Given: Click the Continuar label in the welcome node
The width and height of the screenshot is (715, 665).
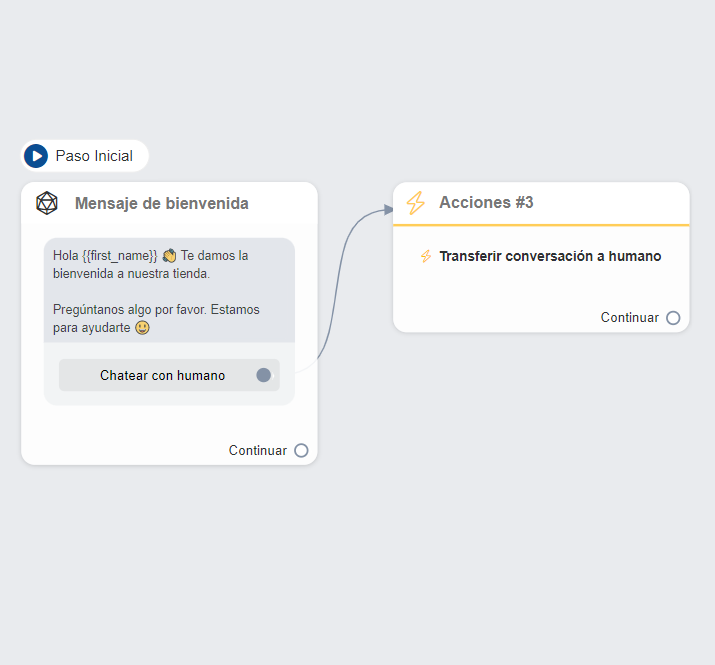Looking at the screenshot, I should coord(257,451).
